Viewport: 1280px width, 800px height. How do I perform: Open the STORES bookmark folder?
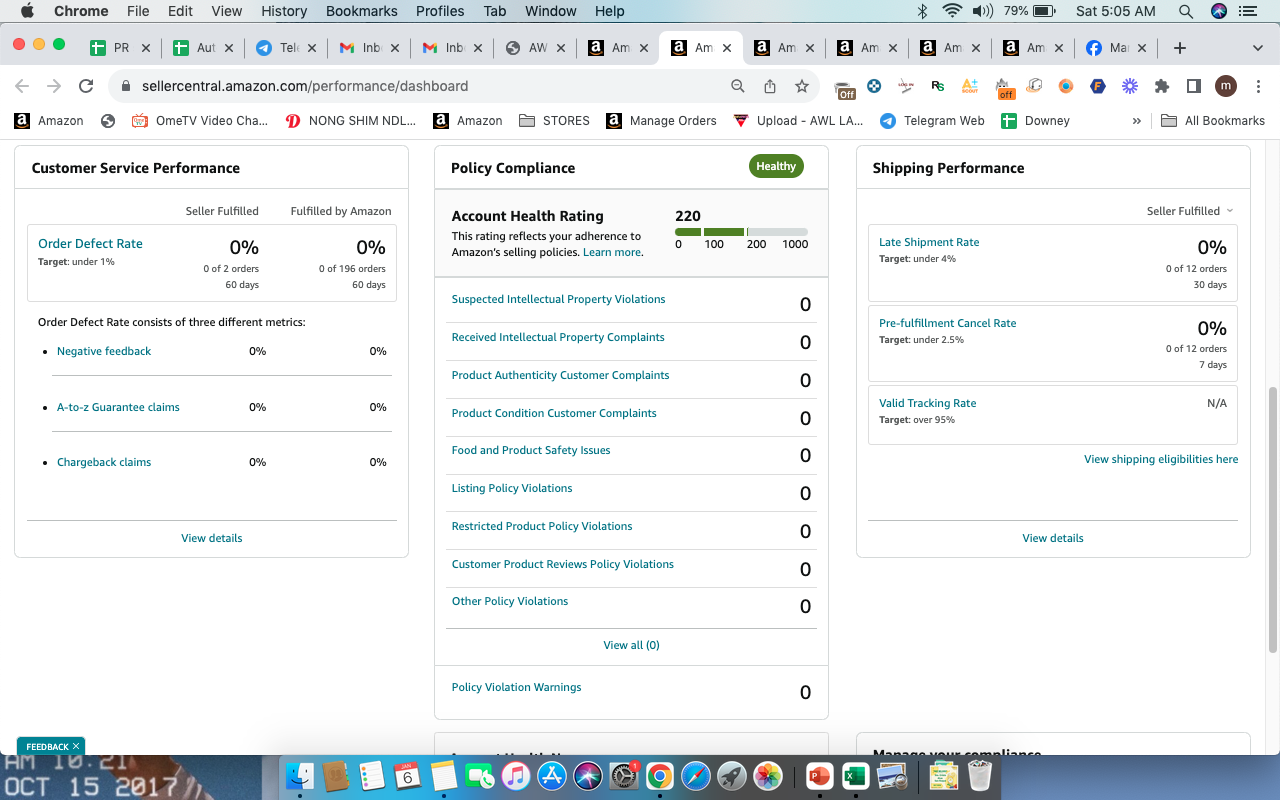tap(555, 120)
